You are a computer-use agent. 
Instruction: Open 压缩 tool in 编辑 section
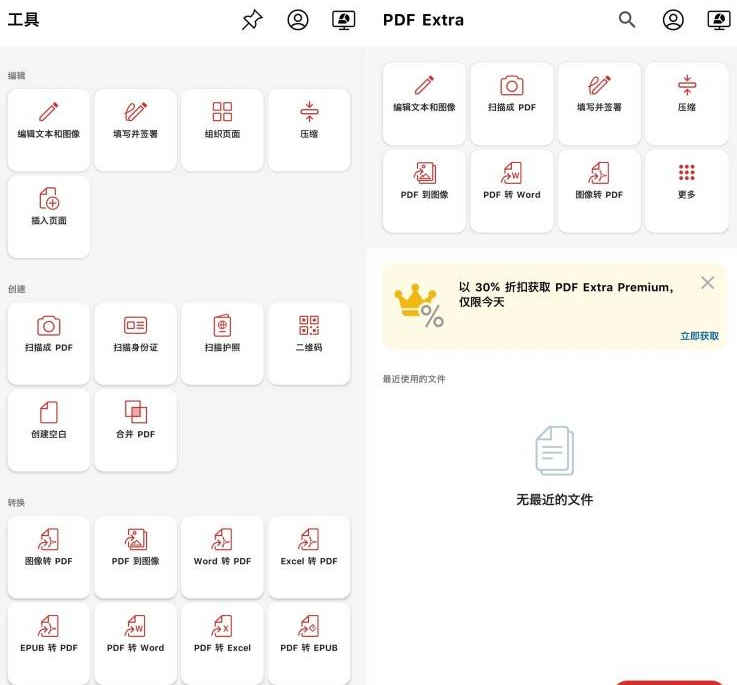click(309, 130)
